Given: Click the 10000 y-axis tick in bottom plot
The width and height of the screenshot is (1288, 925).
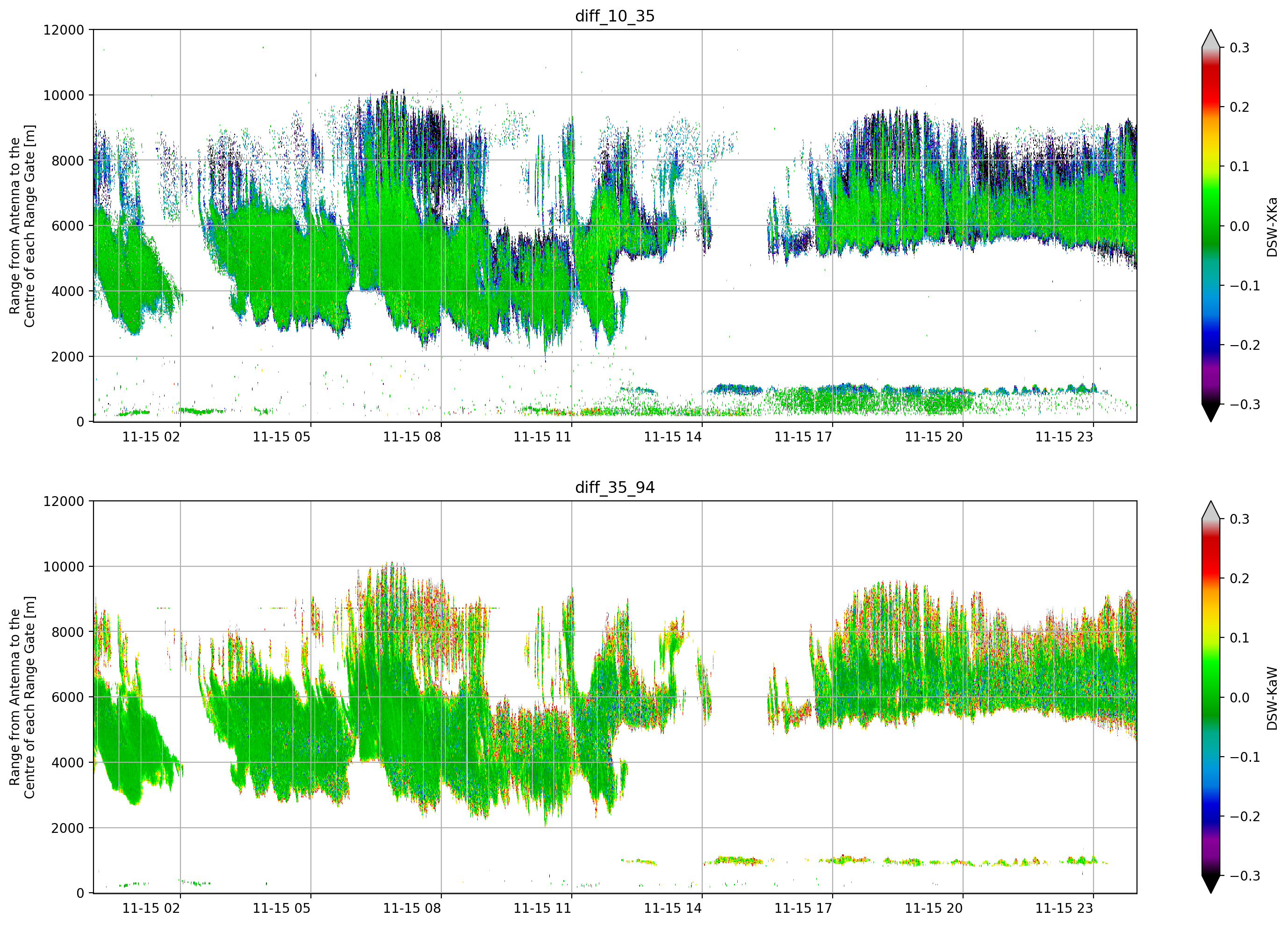Looking at the screenshot, I should click(x=64, y=566).
